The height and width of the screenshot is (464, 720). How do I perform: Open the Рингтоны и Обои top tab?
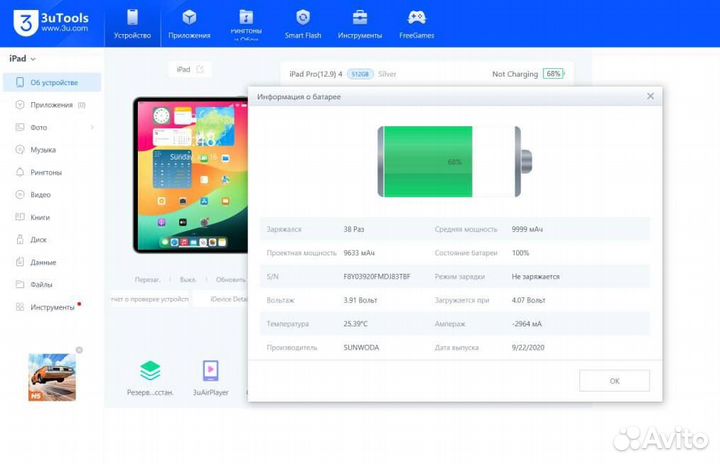246,24
